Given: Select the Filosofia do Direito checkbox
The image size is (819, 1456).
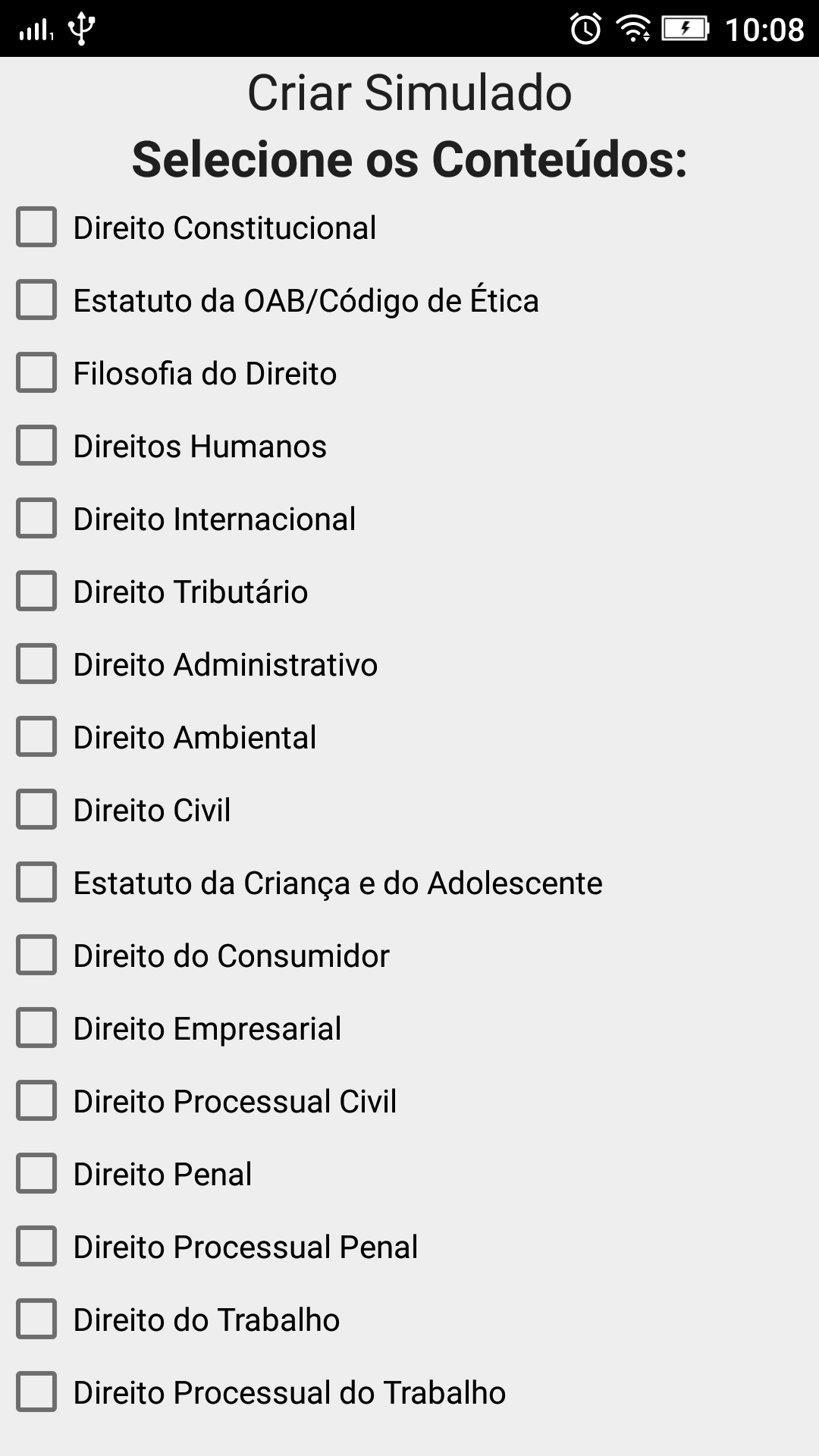Looking at the screenshot, I should (36, 373).
